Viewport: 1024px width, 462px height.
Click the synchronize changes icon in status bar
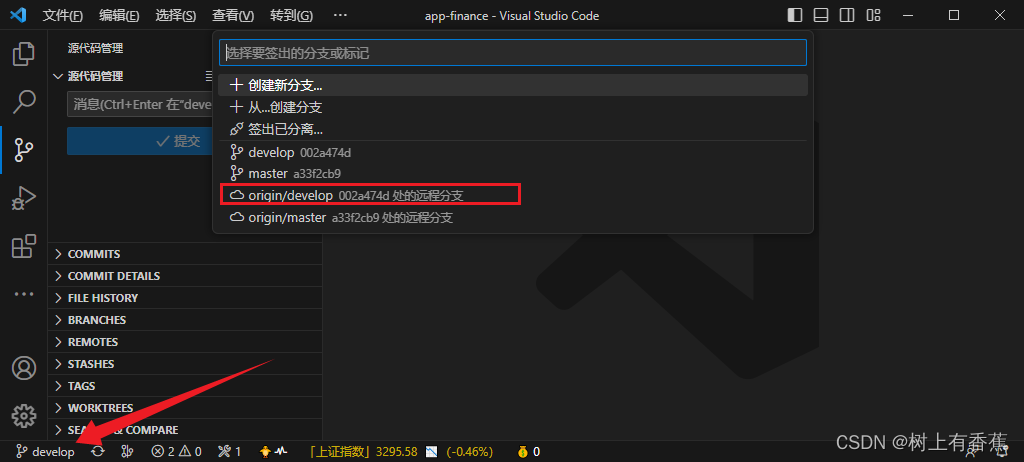pos(98,451)
